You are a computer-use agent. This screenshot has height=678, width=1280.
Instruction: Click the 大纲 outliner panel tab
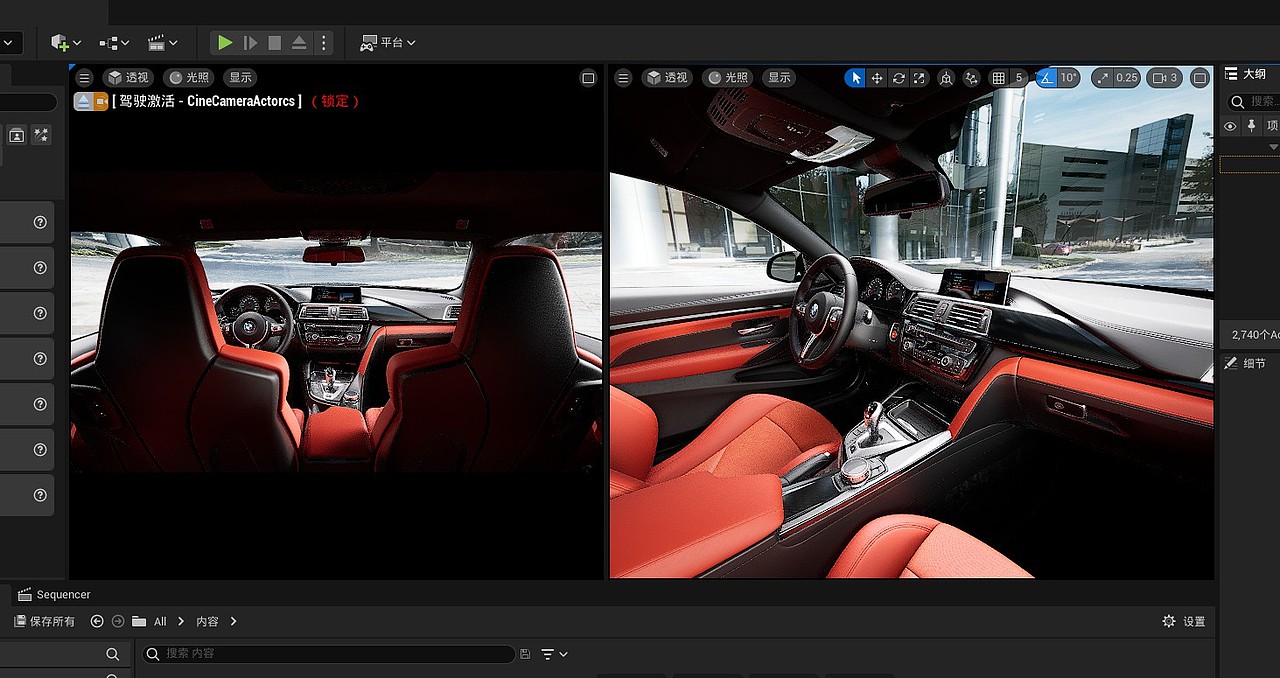[1246, 74]
